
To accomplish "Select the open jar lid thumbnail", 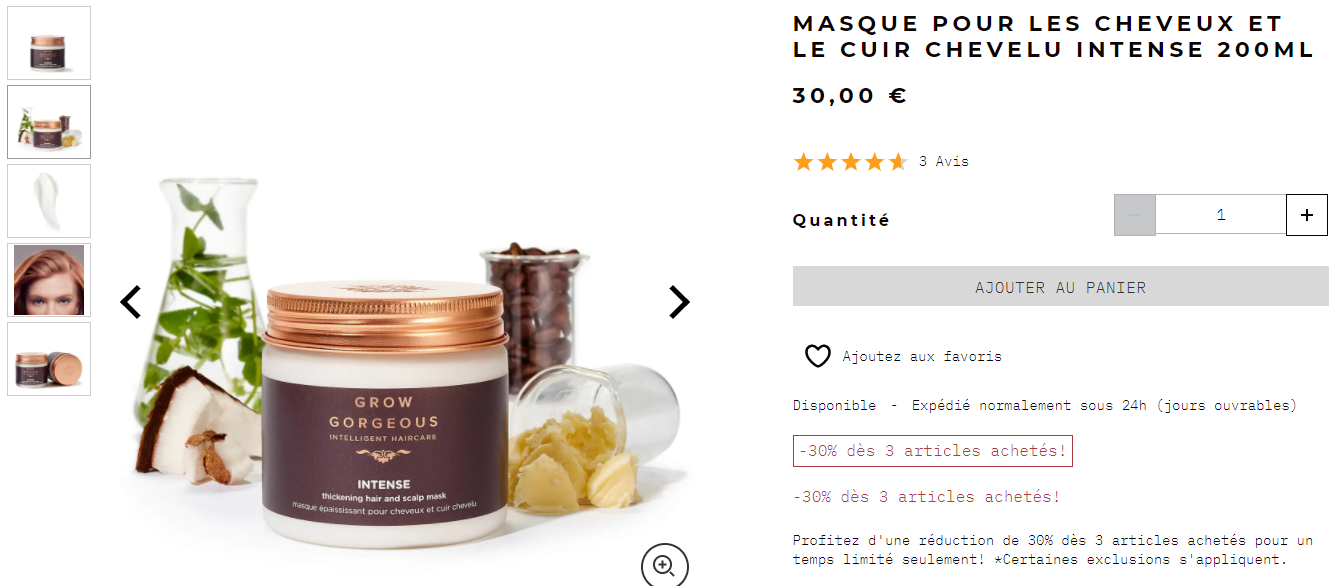I will point(49,359).
